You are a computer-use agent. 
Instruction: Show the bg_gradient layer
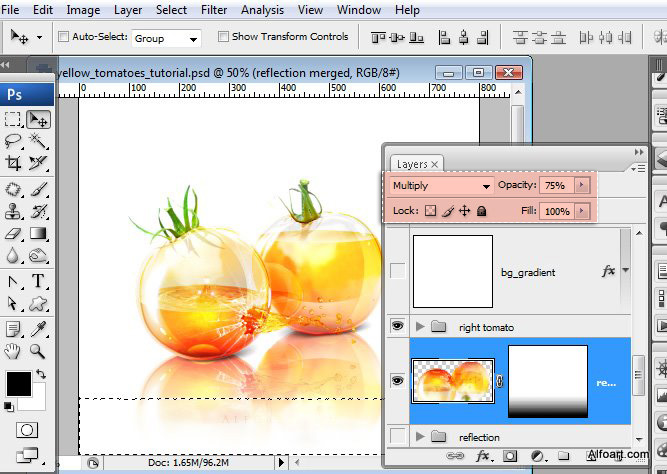(399, 270)
